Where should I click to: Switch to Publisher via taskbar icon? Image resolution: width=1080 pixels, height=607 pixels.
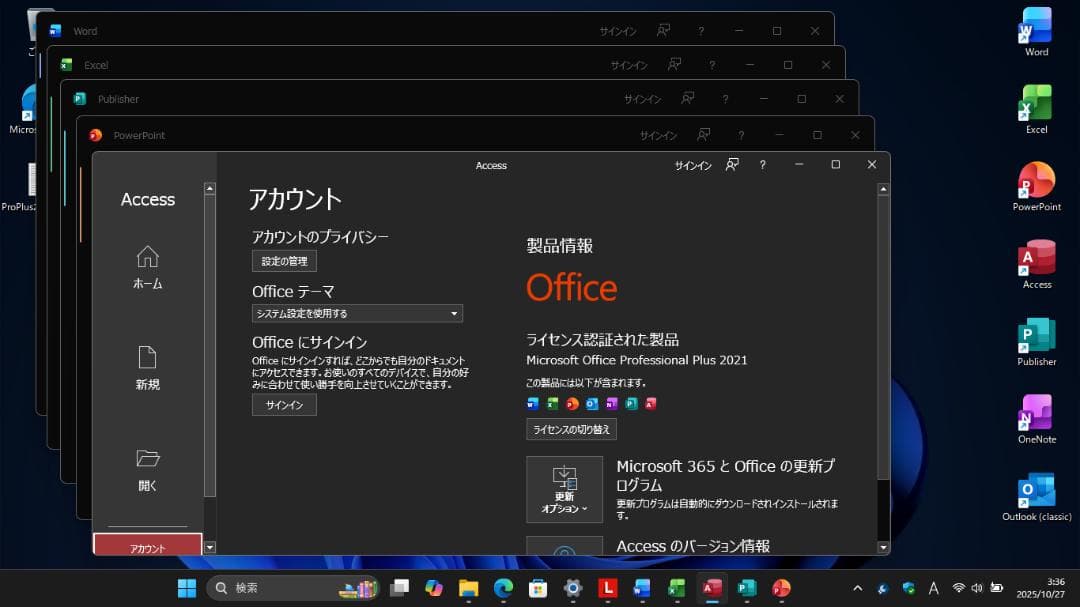[x=747, y=588]
